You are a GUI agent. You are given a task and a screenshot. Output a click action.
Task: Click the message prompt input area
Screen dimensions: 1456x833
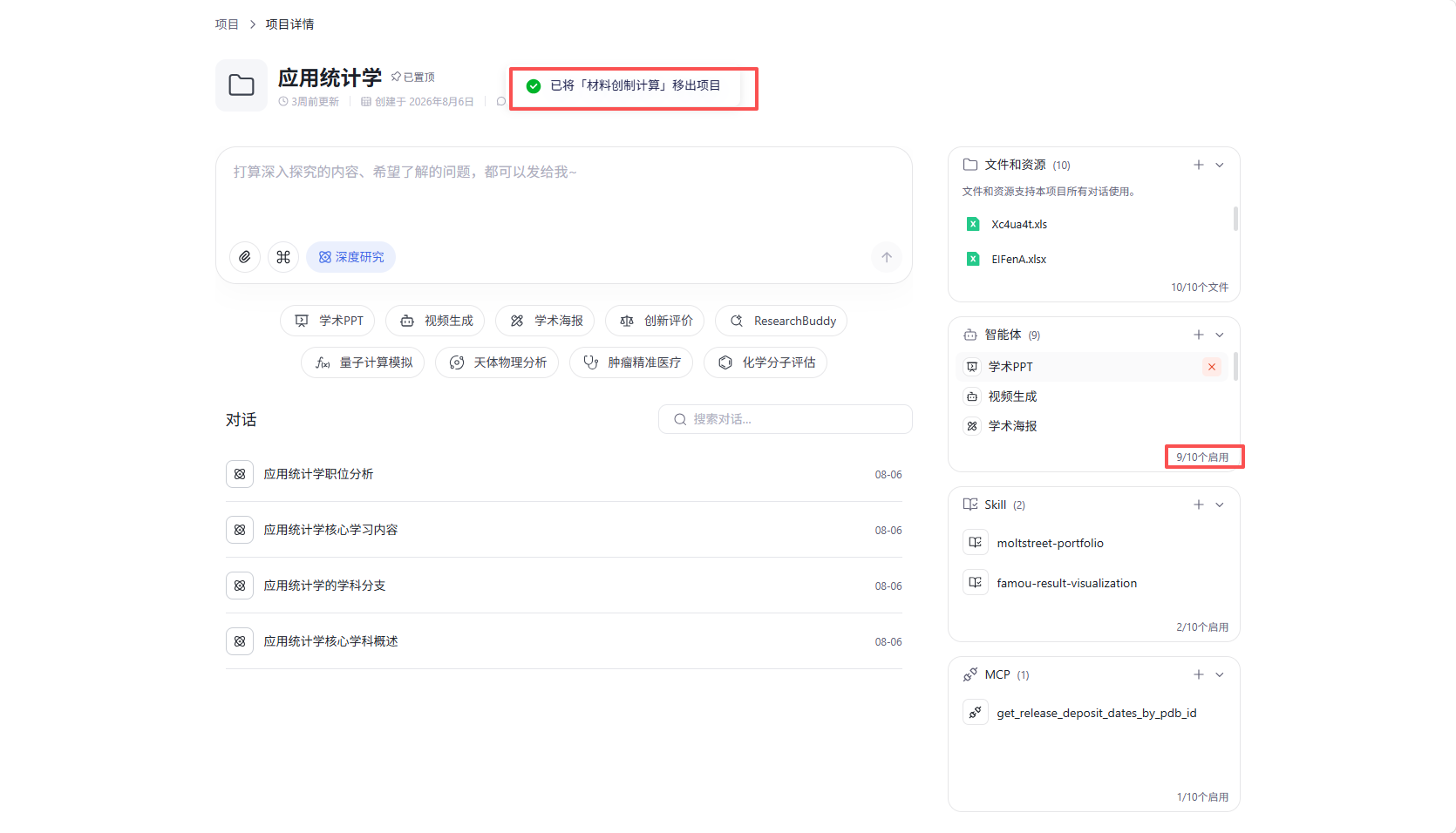tap(564, 192)
